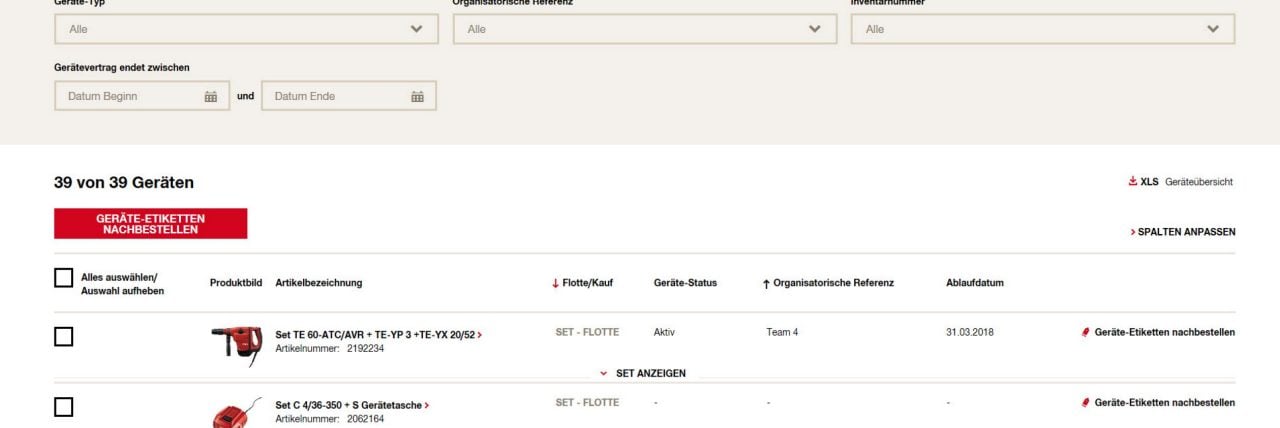Select the Set C 4/36-350 row checkbox
Viewport: 1280px width, 428px height.
[64, 407]
